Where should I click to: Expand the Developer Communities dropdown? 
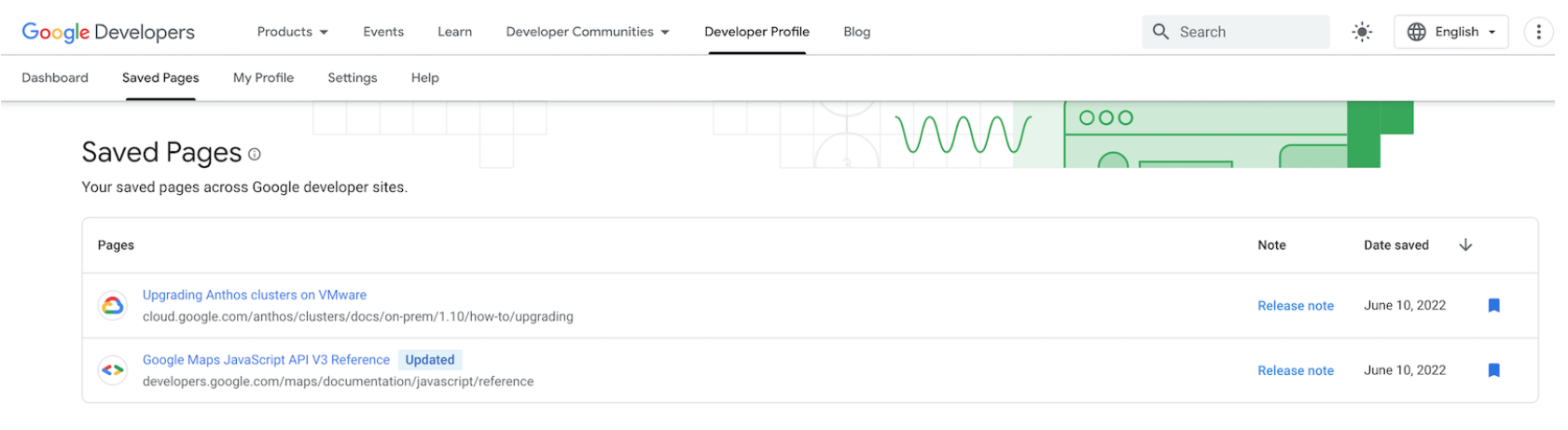[588, 32]
